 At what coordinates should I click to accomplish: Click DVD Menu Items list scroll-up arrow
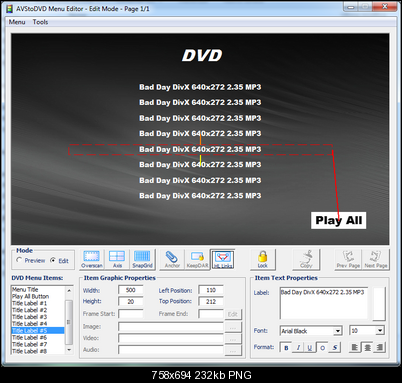(x=69, y=291)
